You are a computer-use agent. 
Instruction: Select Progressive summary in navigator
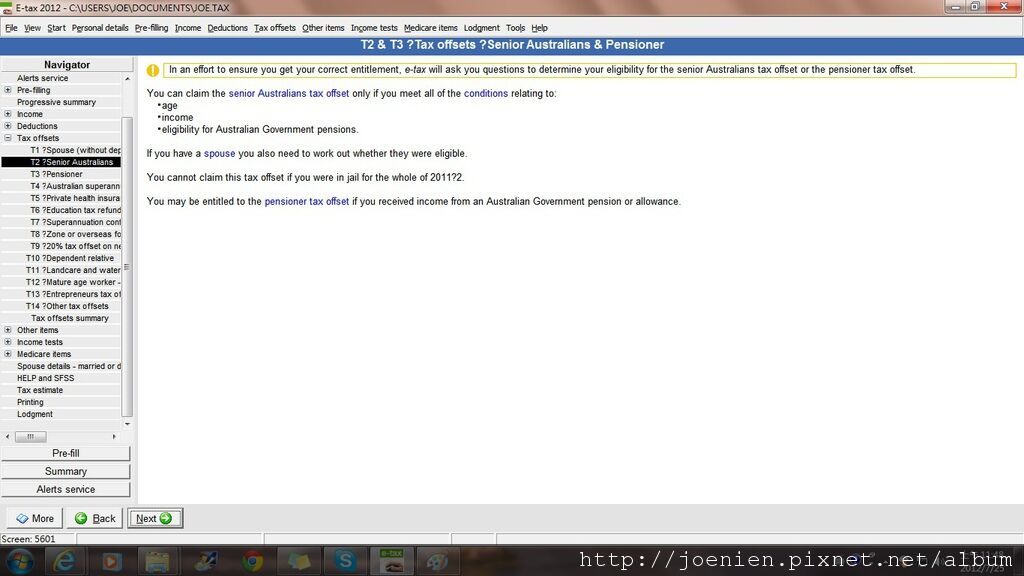pyautogui.click(x=56, y=102)
